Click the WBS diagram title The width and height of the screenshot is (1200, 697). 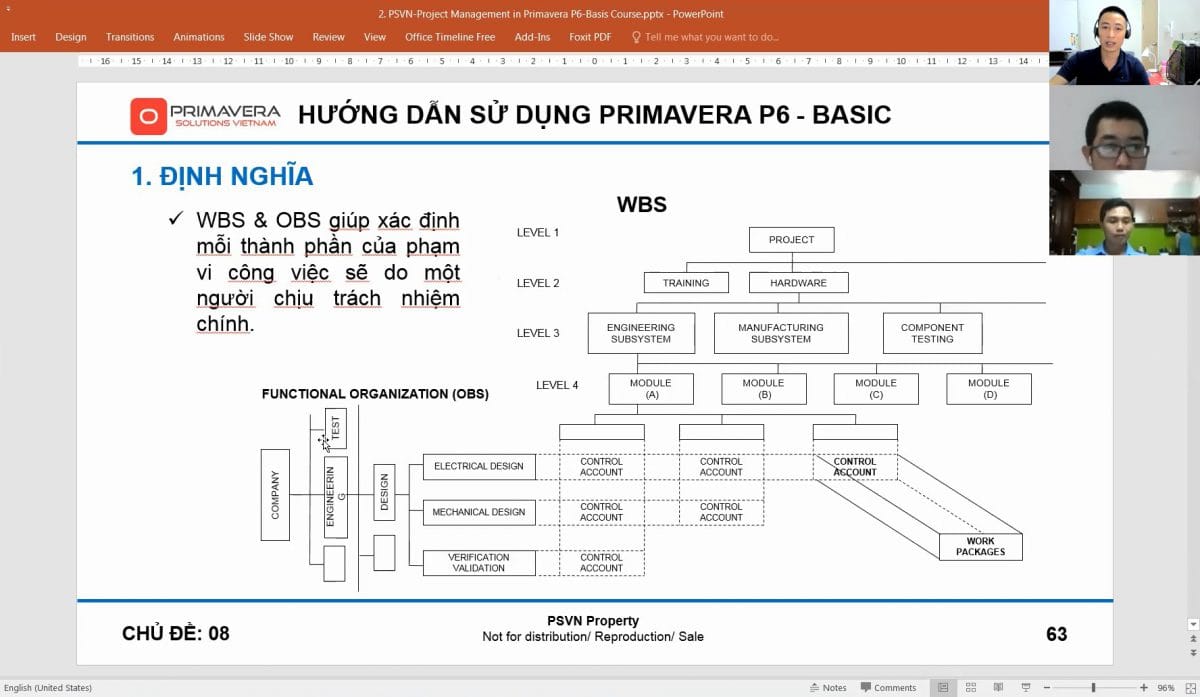pos(641,205)
